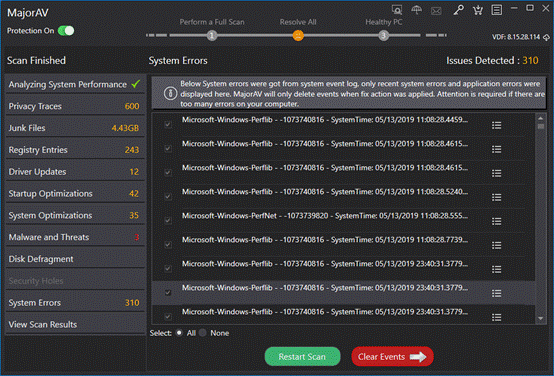Select Disk Defragment in the sidebar

(75, 259)
